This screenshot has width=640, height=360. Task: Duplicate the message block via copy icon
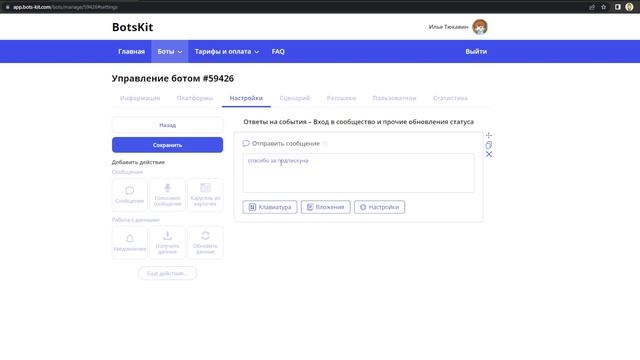pos(489,145)
